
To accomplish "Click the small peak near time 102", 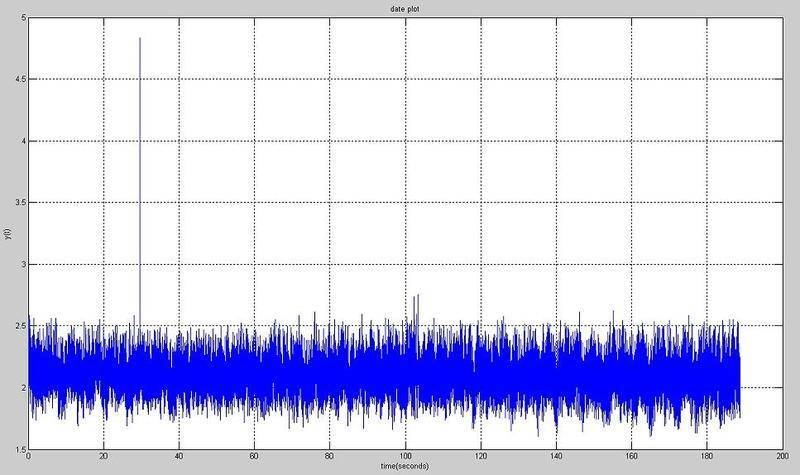I will (x=416, y=296).
